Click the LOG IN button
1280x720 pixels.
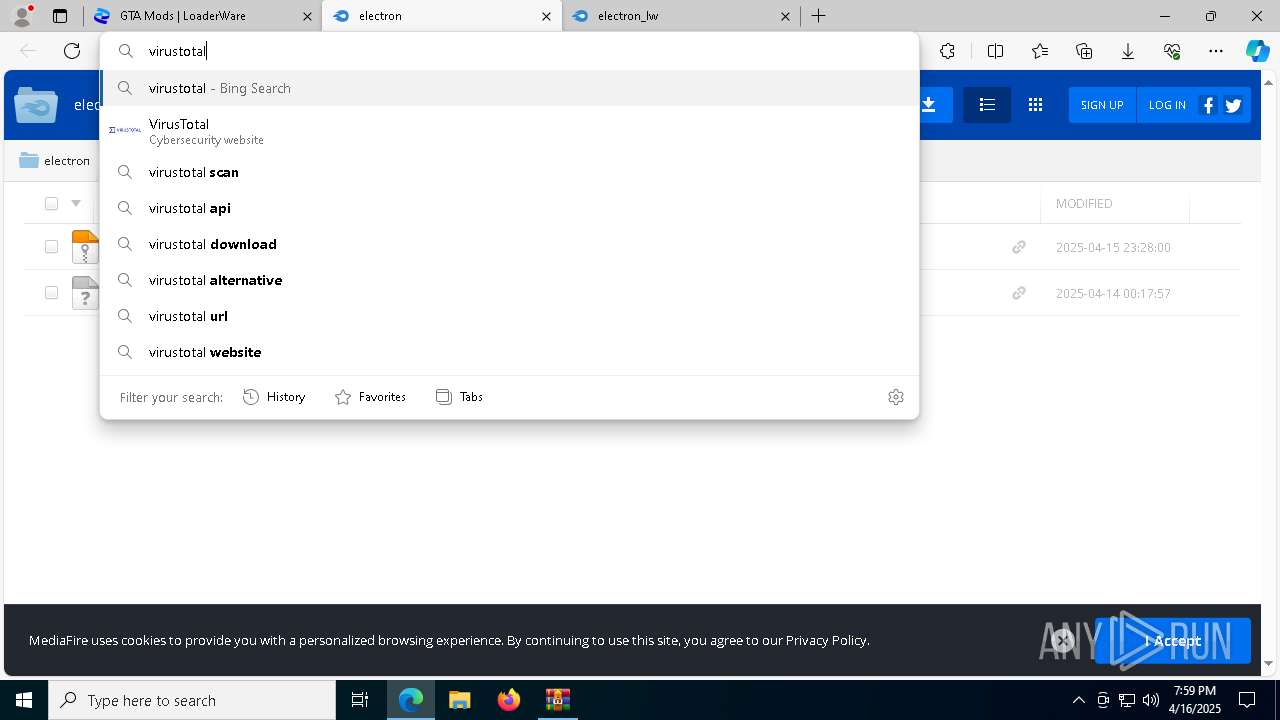tap(1167, 105)
